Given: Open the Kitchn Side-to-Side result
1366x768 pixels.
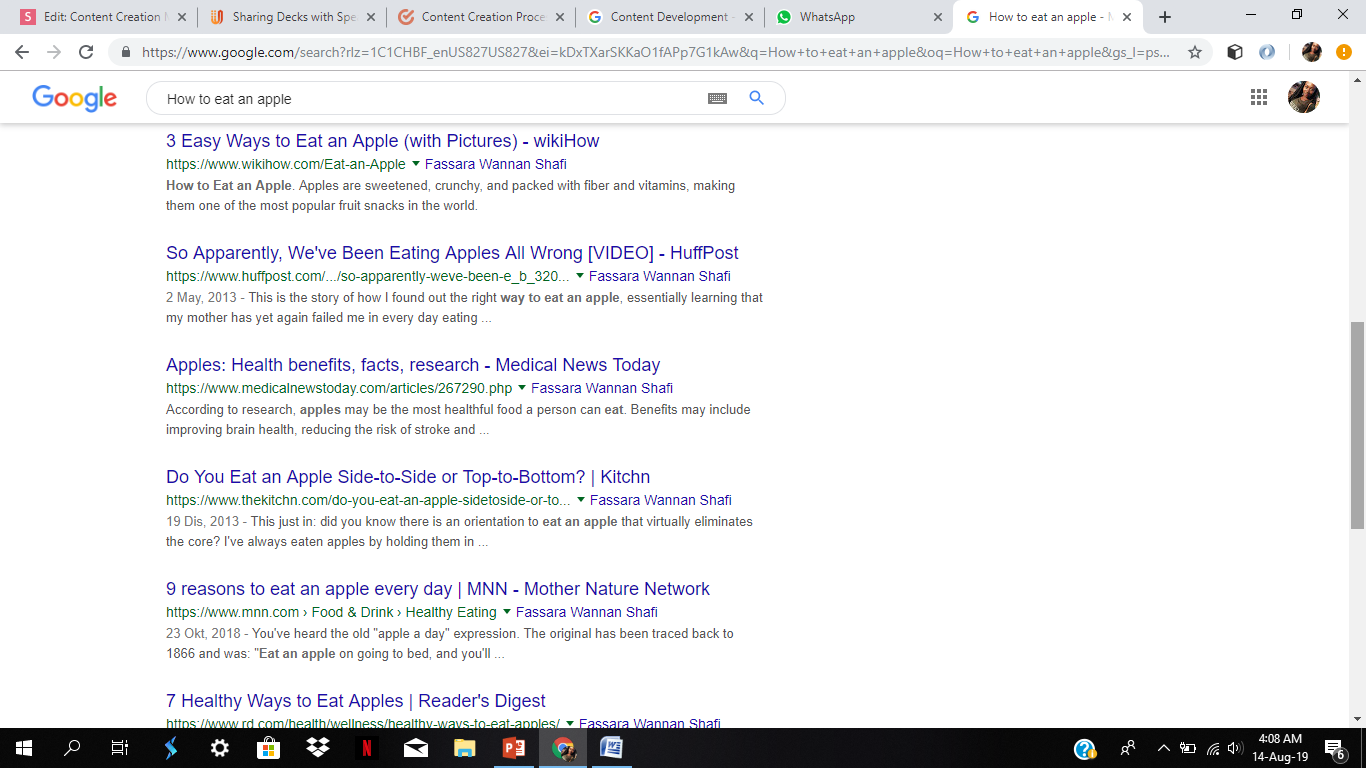Looking at the screenshot, I should [408, 477].
